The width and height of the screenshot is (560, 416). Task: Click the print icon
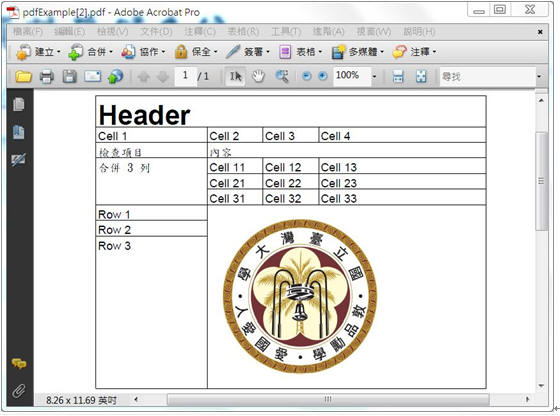pos(46,76)
